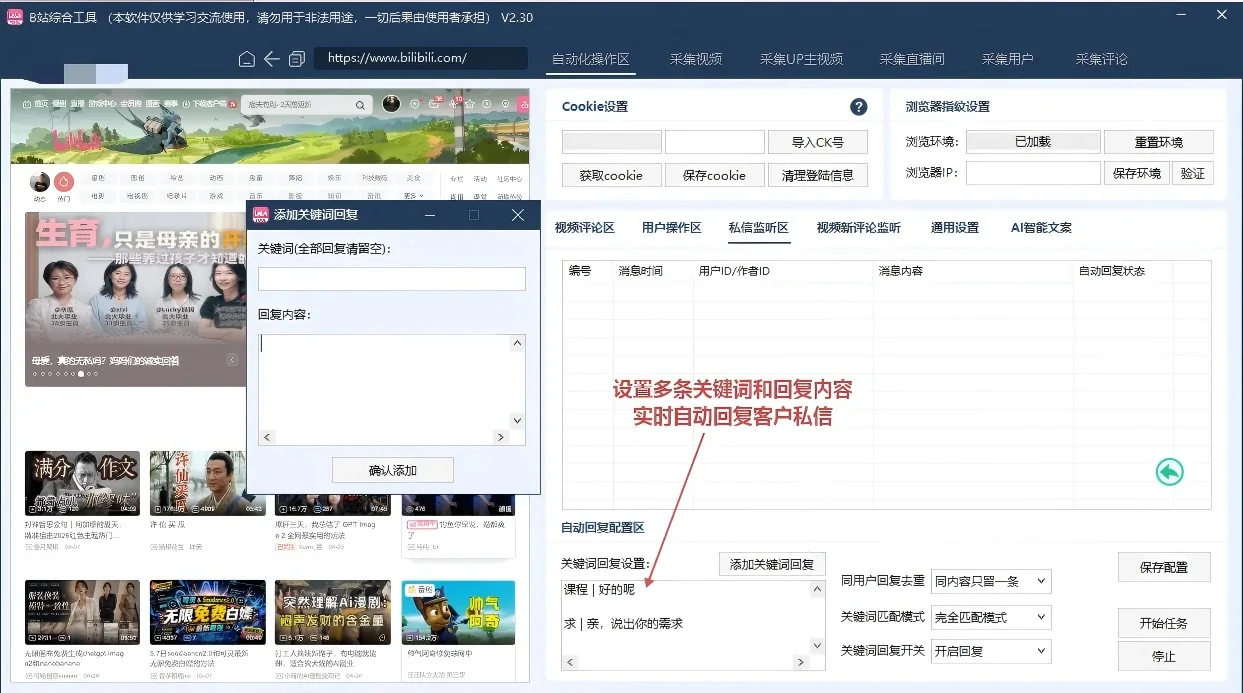
Task: Click the orange 热门 flame icon
Action: tap(64, 181)
